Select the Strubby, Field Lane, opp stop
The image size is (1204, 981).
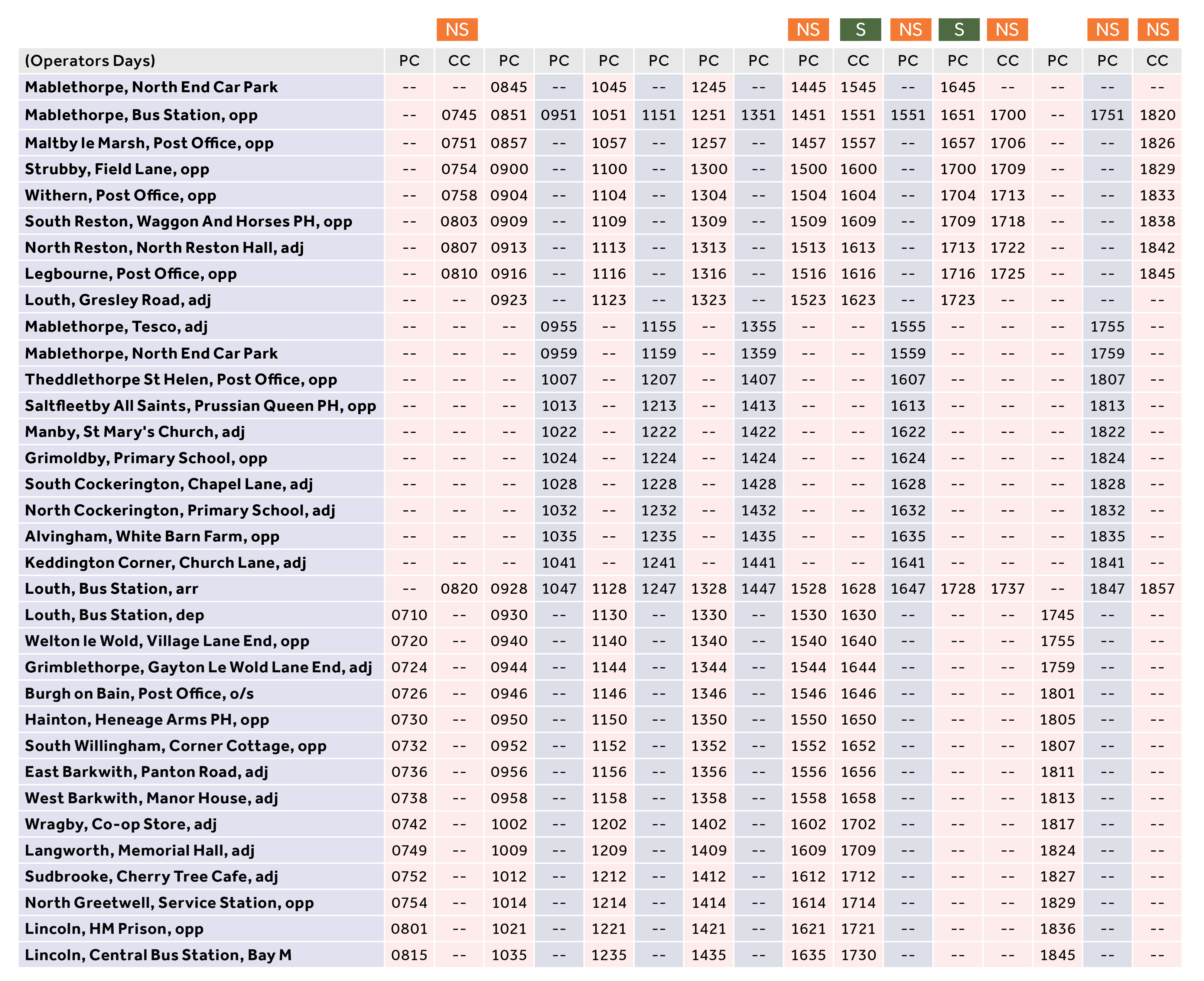(x=117, y=169)
